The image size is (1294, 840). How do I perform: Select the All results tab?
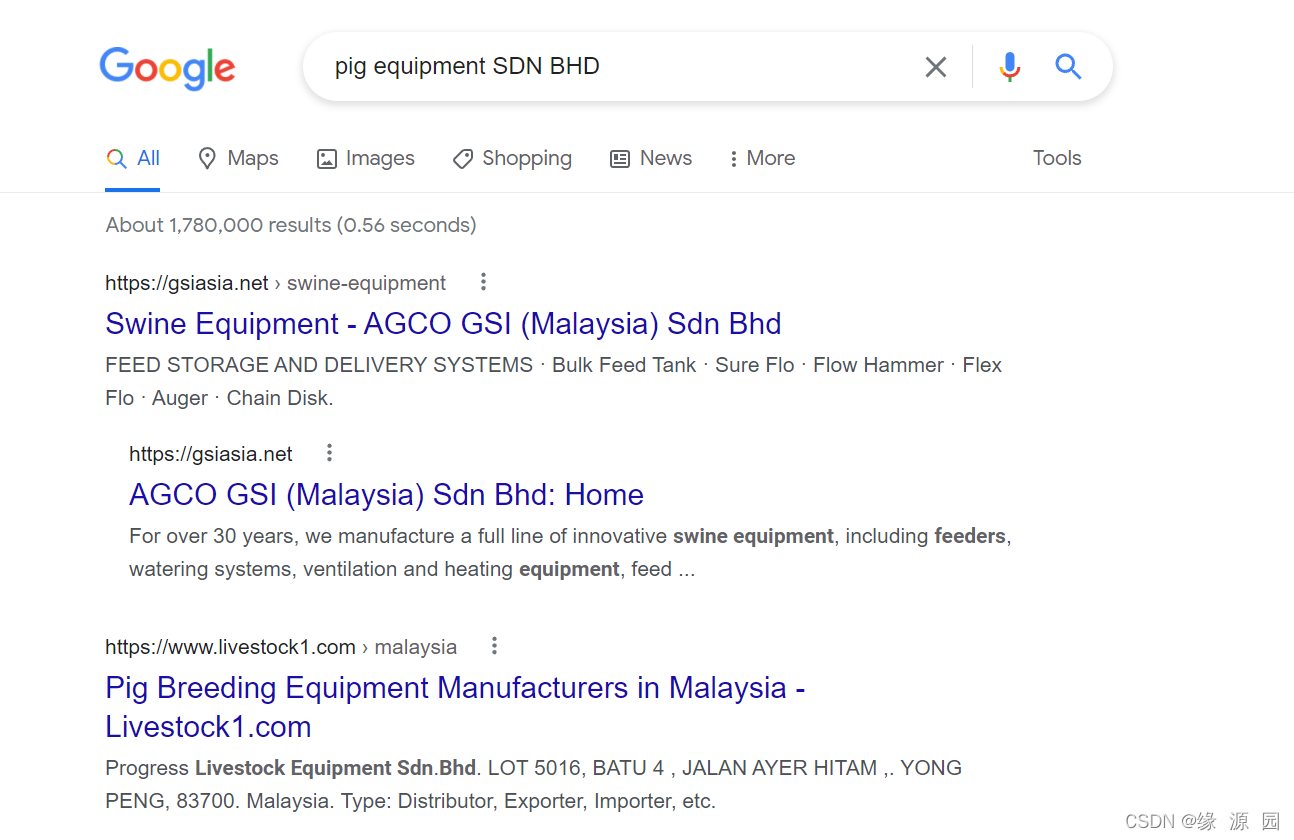tap(133, 158)
